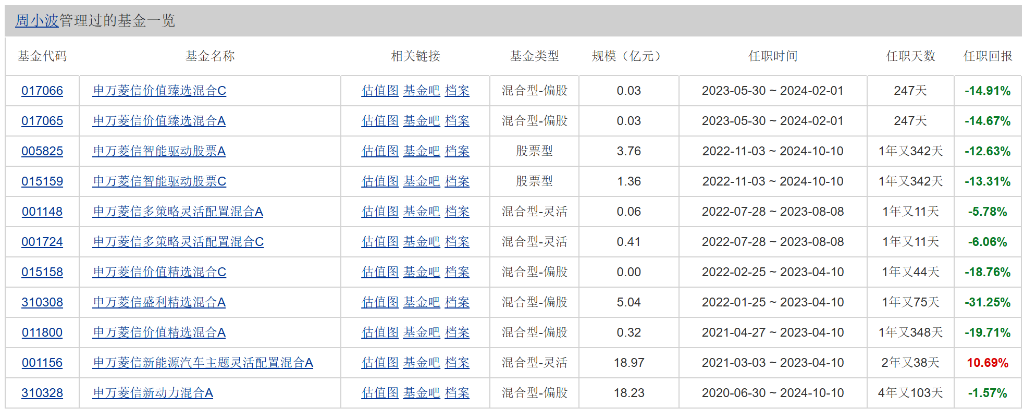1024x412 pixels.
Task: View 估值图 for 申万菱信盛利精选混合A
Action: [x=380, y=302]
